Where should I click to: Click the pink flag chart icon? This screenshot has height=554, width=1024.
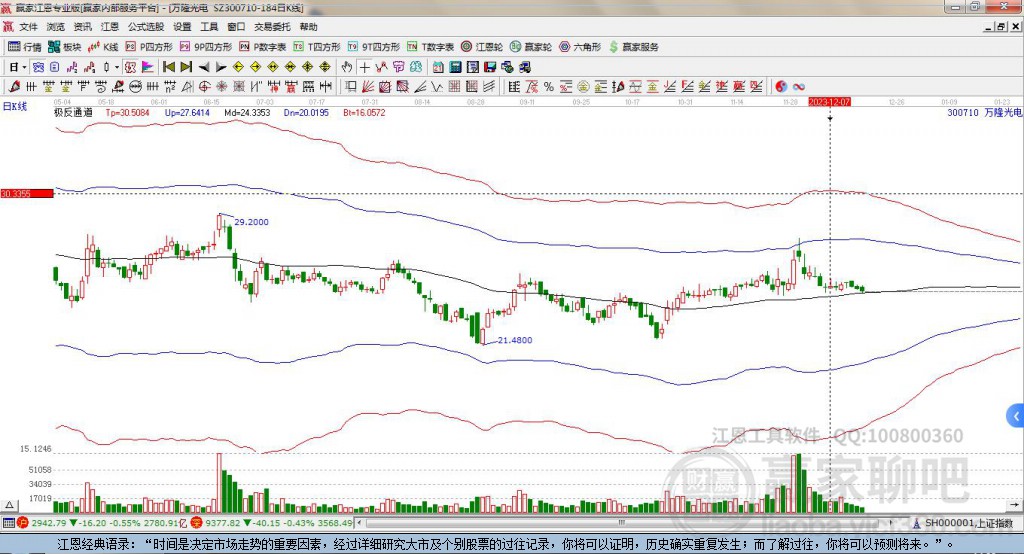pyautogui.click(x=148, y=67)
